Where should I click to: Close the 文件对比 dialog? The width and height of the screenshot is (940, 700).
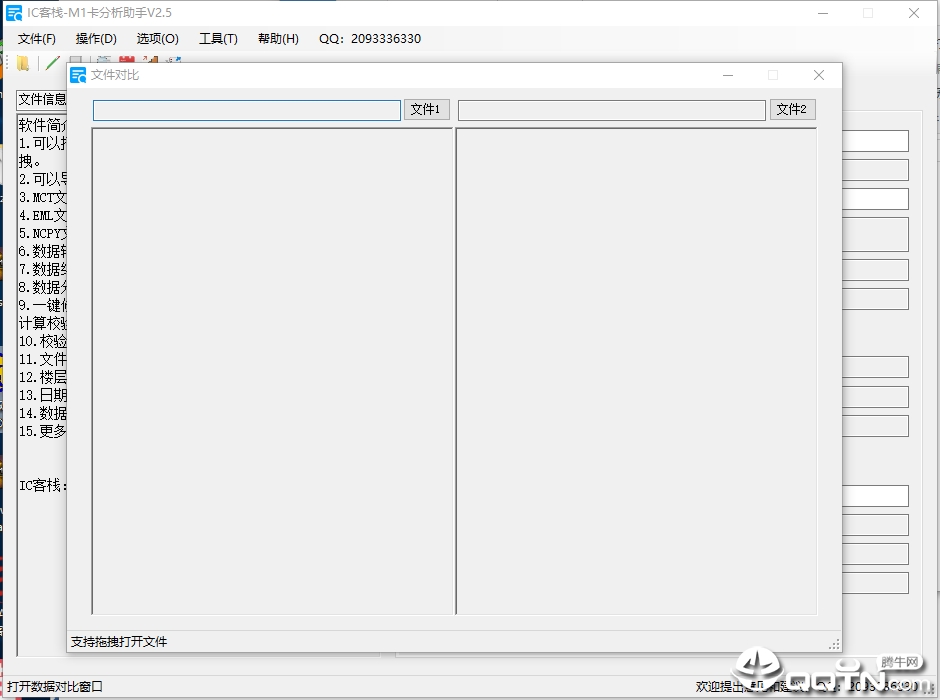tap(819, 75)
